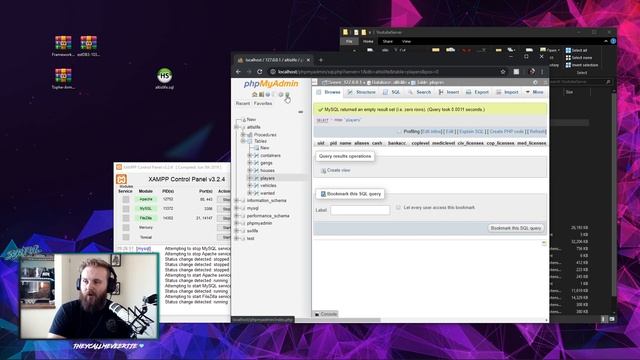640x360 pixels.
Task: Click the Bookmark this SQL query button
Action: (516, 228)
